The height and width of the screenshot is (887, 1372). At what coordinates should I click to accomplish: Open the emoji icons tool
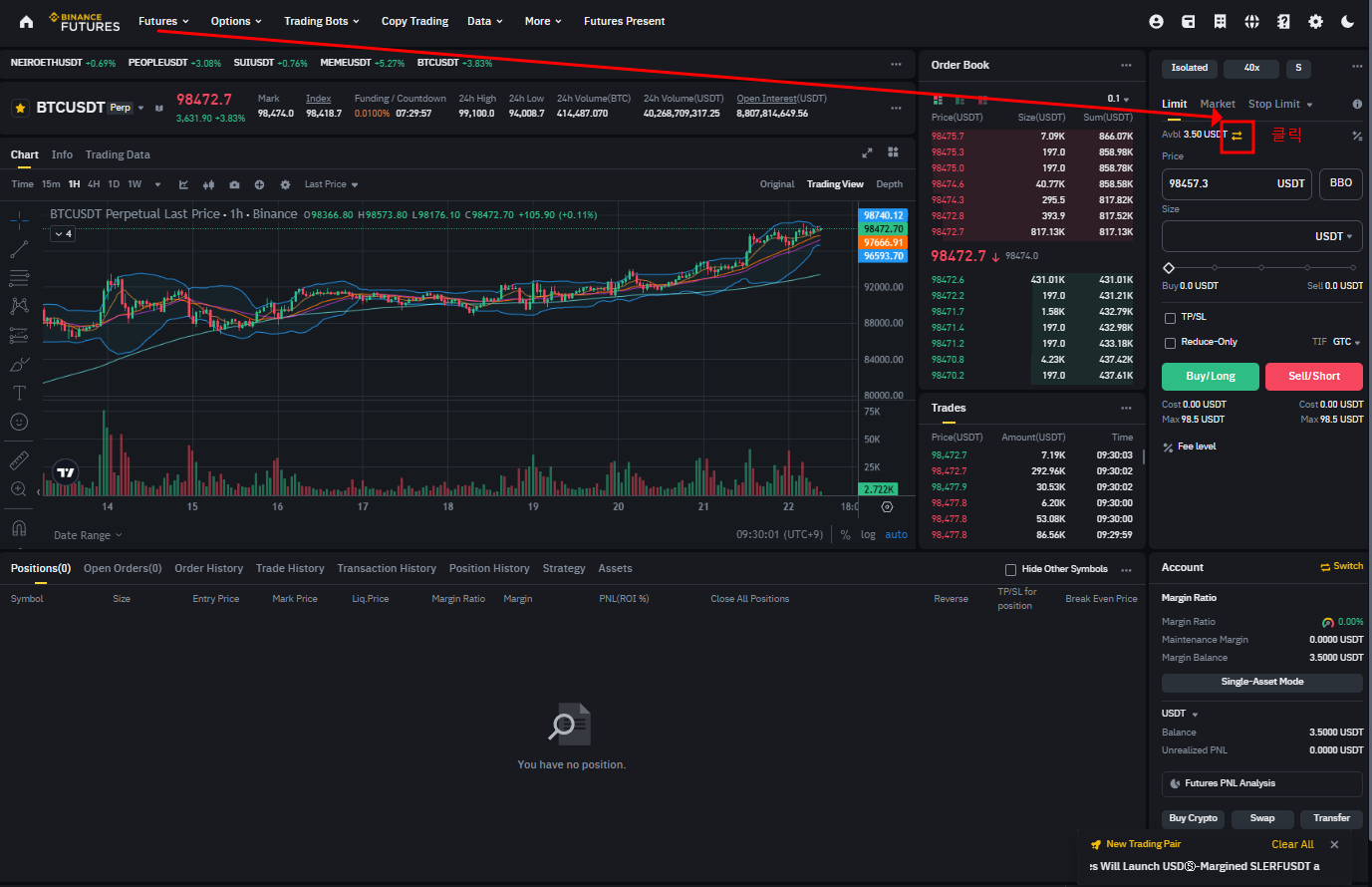(19, 423)
